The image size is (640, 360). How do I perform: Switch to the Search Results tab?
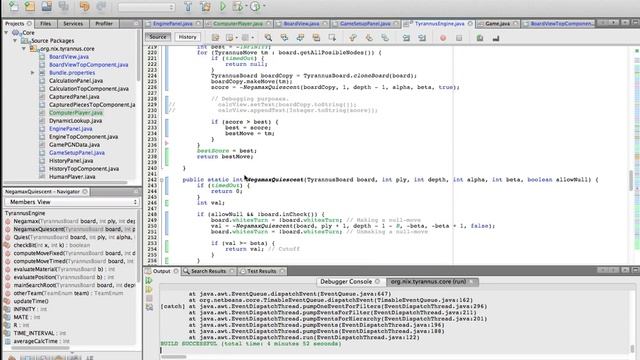(x=208, y=271)
